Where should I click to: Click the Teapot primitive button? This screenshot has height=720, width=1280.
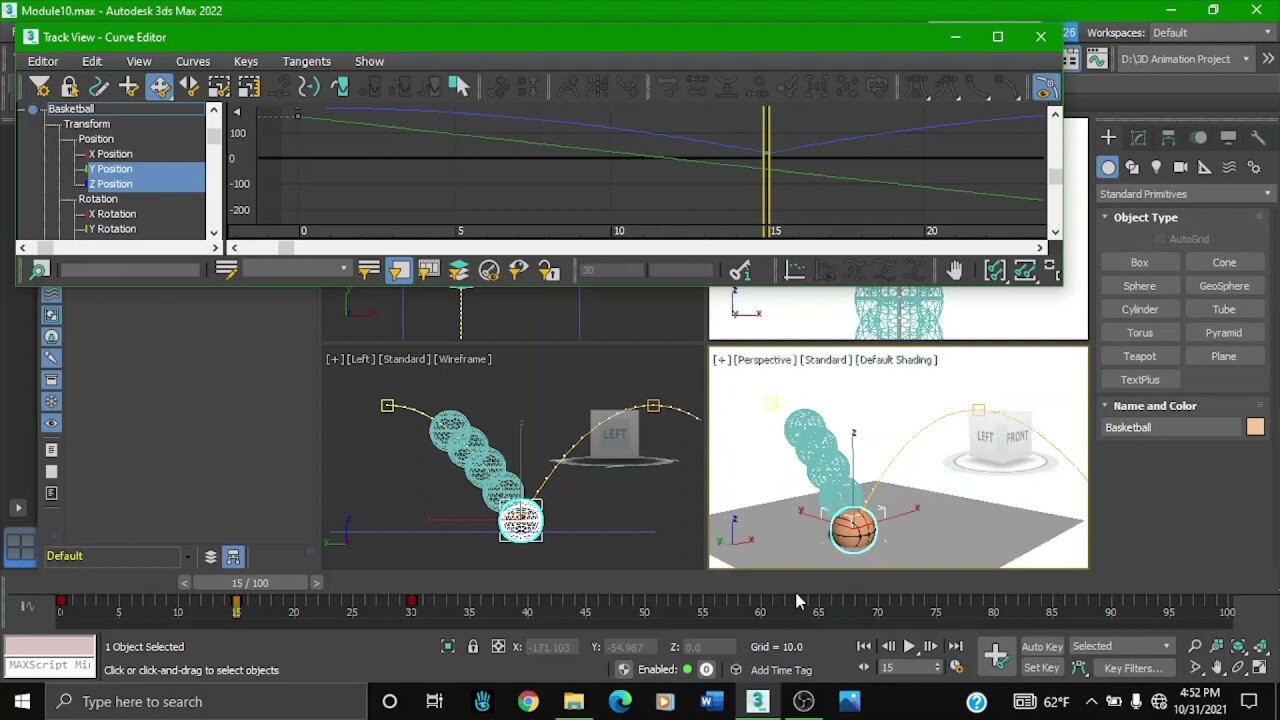[x=1139, y=356]
